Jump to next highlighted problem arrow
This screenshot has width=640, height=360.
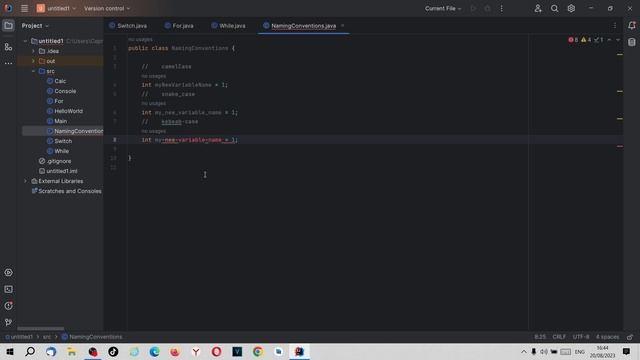(x=618, y=40)
